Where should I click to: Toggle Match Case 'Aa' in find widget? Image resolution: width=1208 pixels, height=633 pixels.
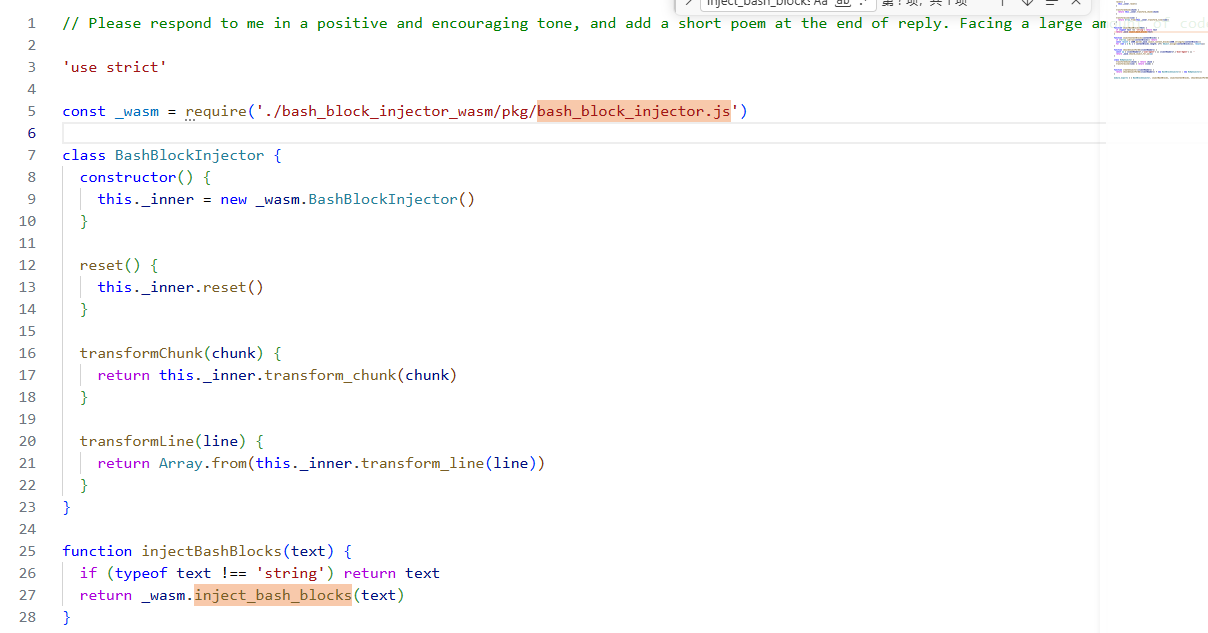click(821, 3)
